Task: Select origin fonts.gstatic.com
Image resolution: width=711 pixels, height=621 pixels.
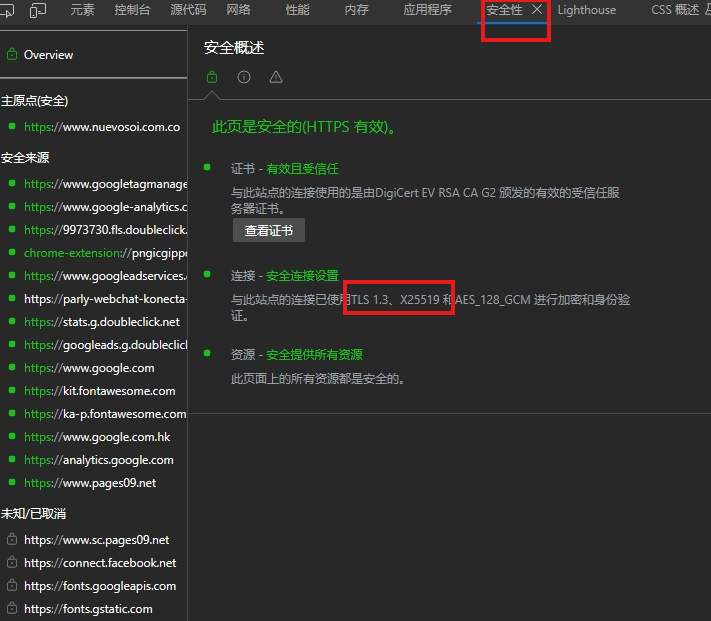Action: tap(88, 609)
